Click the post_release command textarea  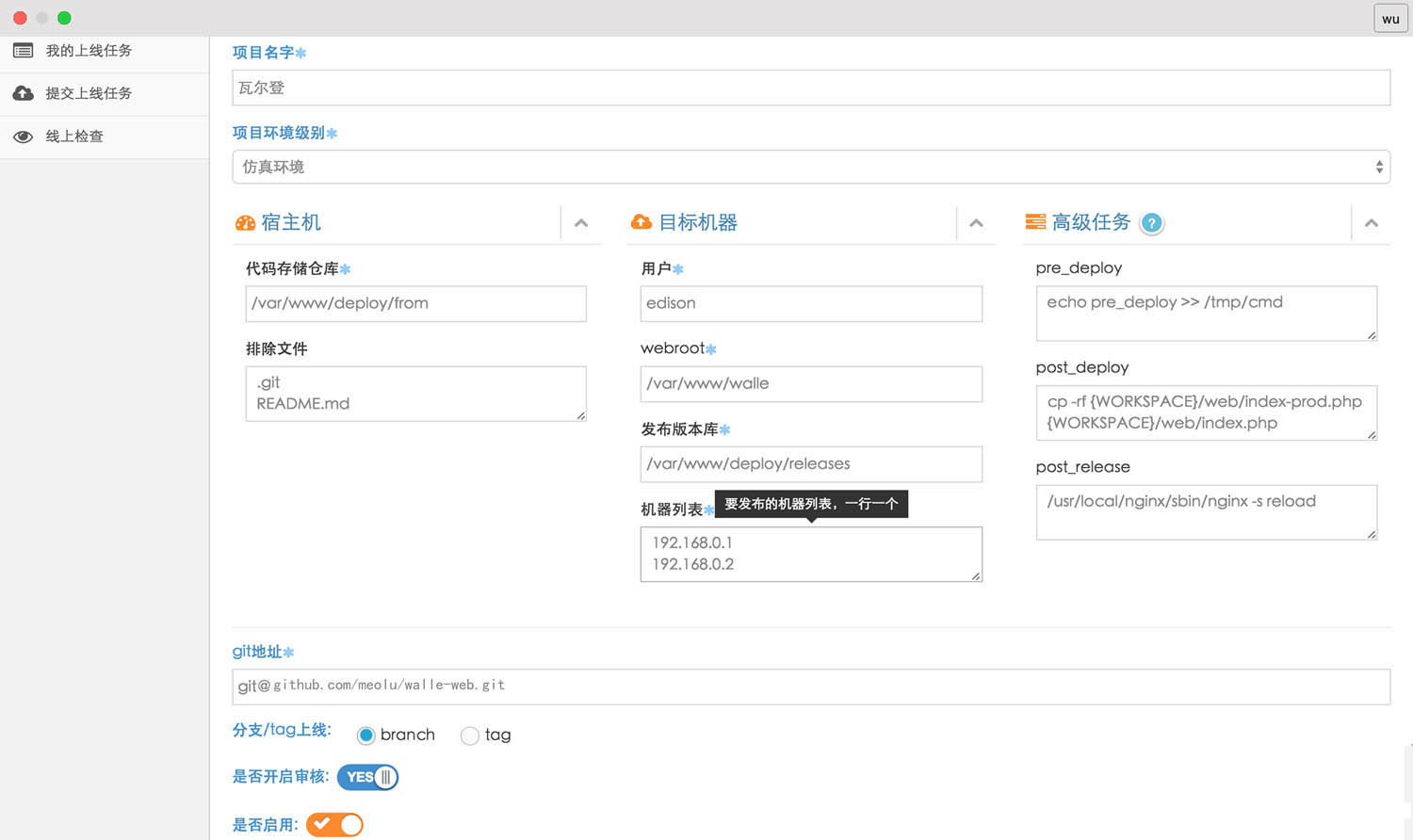click(1207, 512)
